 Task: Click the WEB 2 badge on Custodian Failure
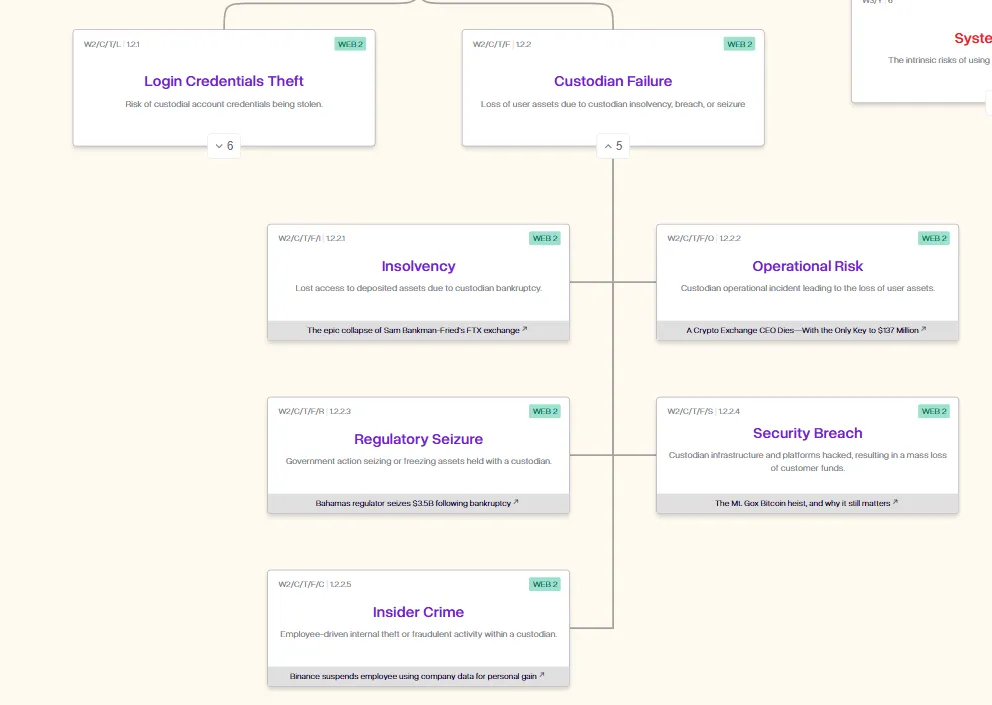(x=739, y=44)
